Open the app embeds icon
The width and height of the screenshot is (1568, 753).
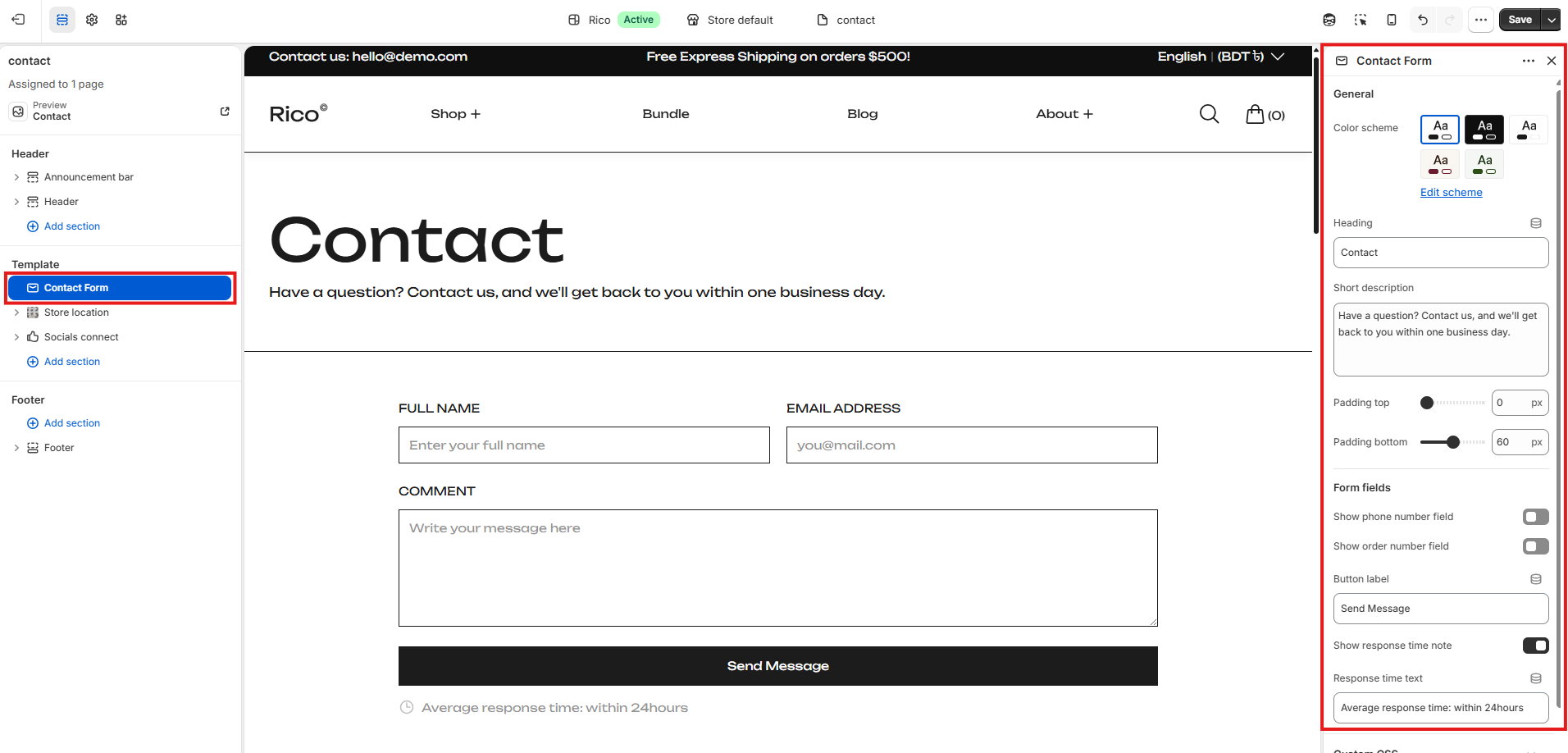click(121, 20)
